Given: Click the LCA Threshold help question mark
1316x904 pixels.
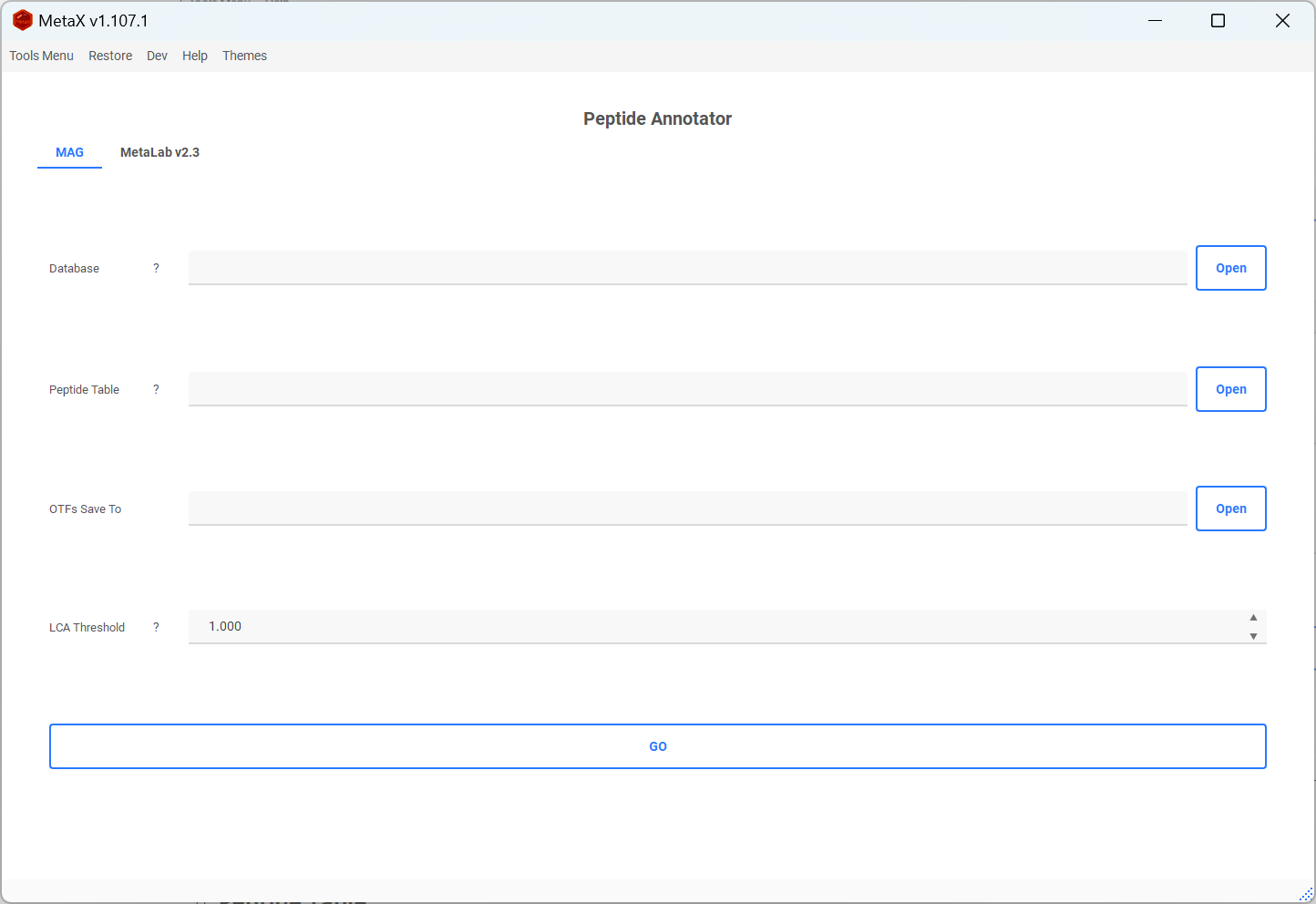Looking at the screenshot, I should click(x=156, y=627).
